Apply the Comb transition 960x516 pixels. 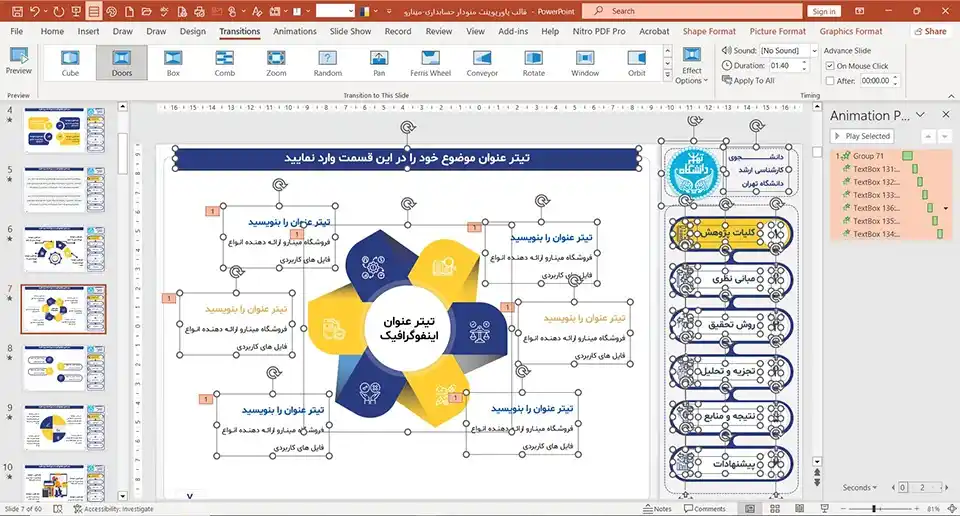coord(225,63)
